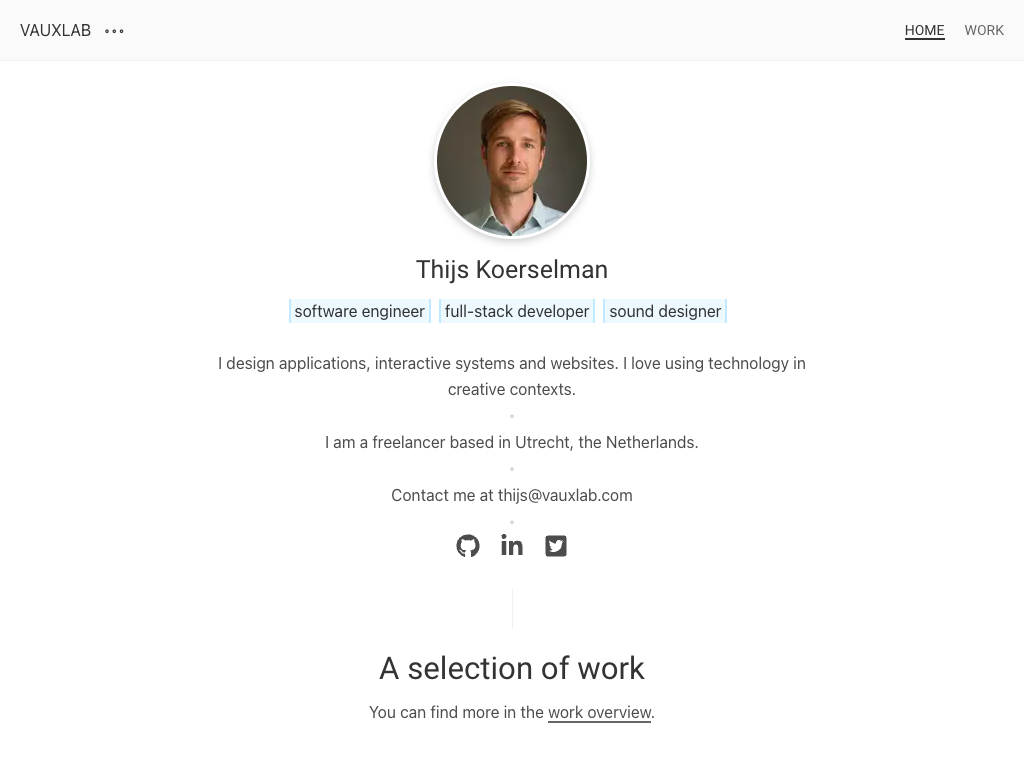Open the WORK navigation item

click(984, 31)
